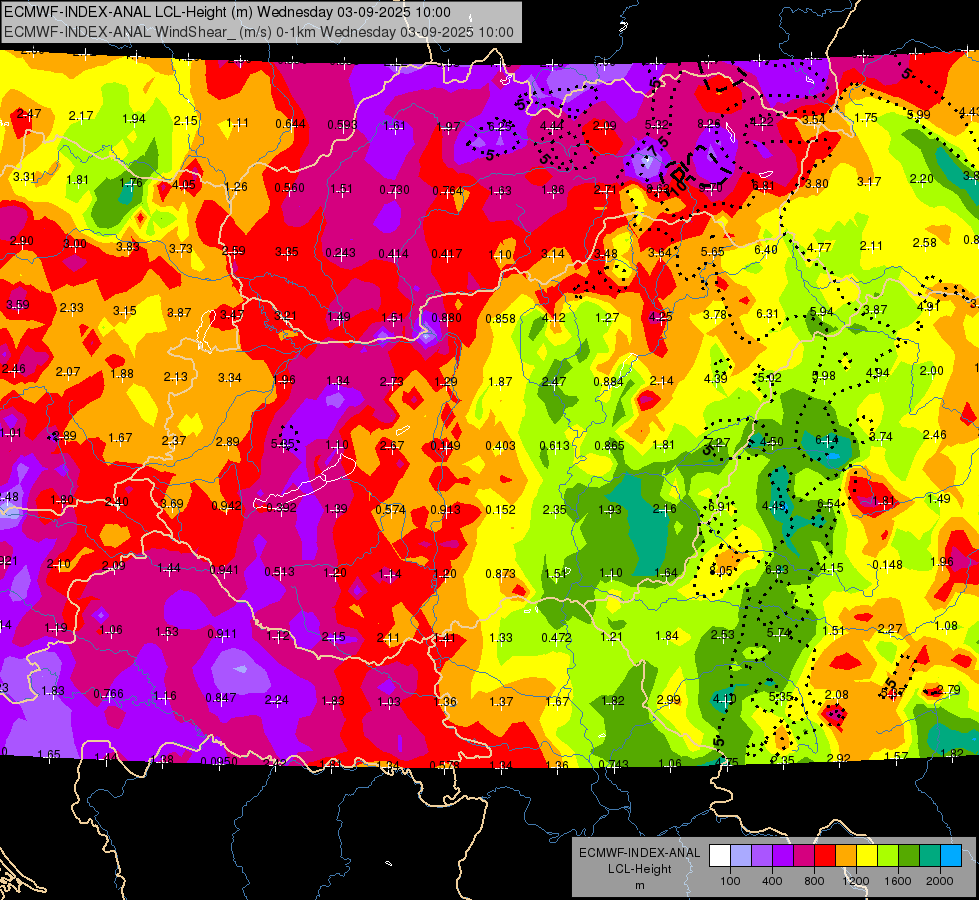Click the wind shear value 3.31
The height and width of the screenshot is (900, 979).
click(x=24, y=177)
